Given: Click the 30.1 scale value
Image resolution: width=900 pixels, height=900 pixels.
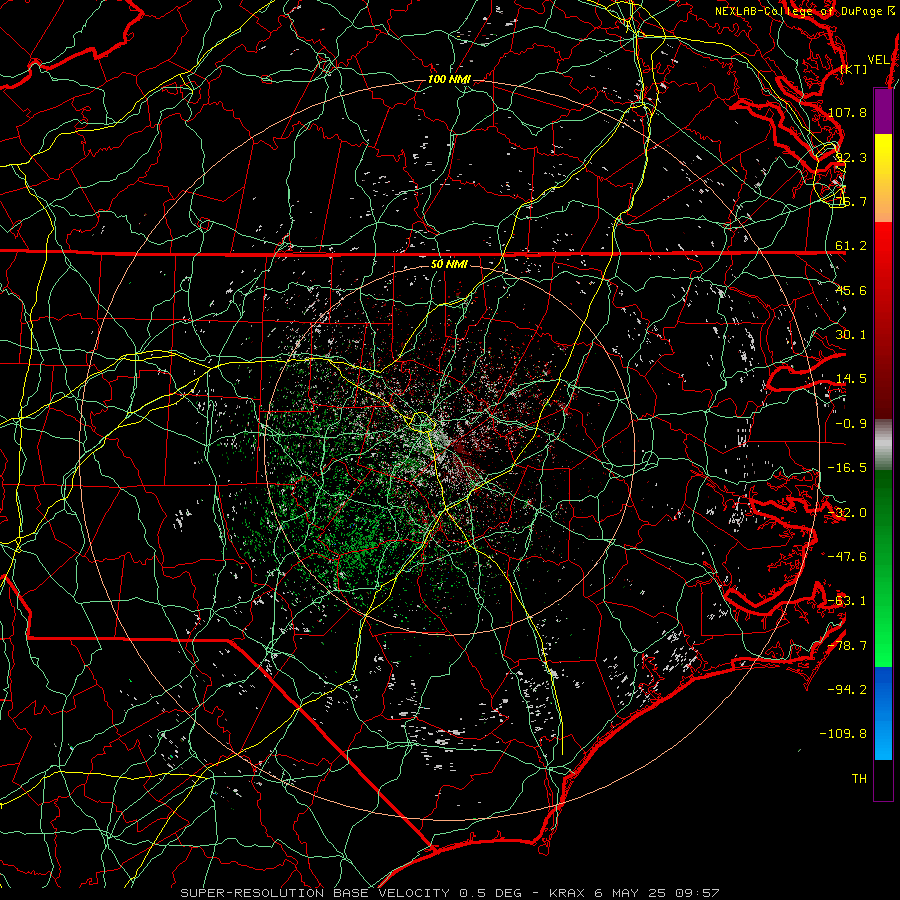Looking at the screenshot, I should click(851, 335).
